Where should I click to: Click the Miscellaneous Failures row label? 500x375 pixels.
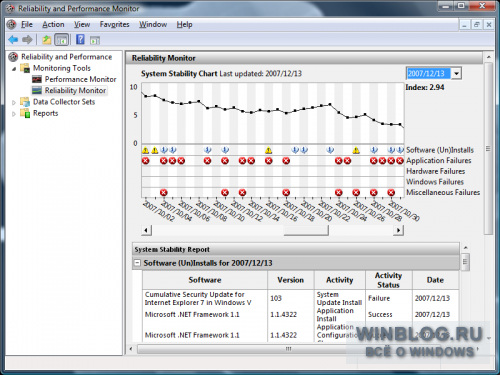[x=443, y=193]
